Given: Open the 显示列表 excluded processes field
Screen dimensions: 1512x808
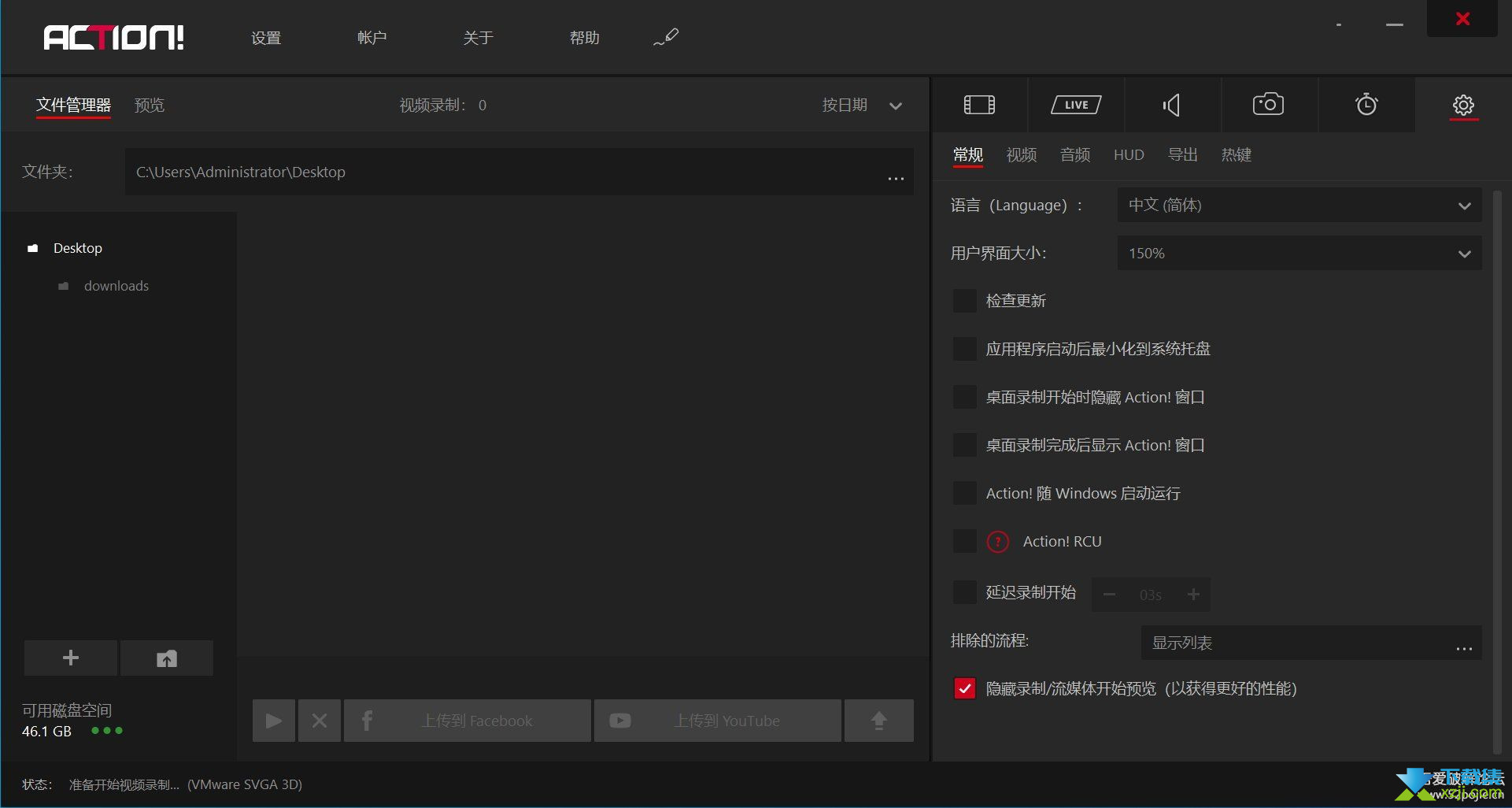Looking at the screenshot, I should pos(1311,643).
